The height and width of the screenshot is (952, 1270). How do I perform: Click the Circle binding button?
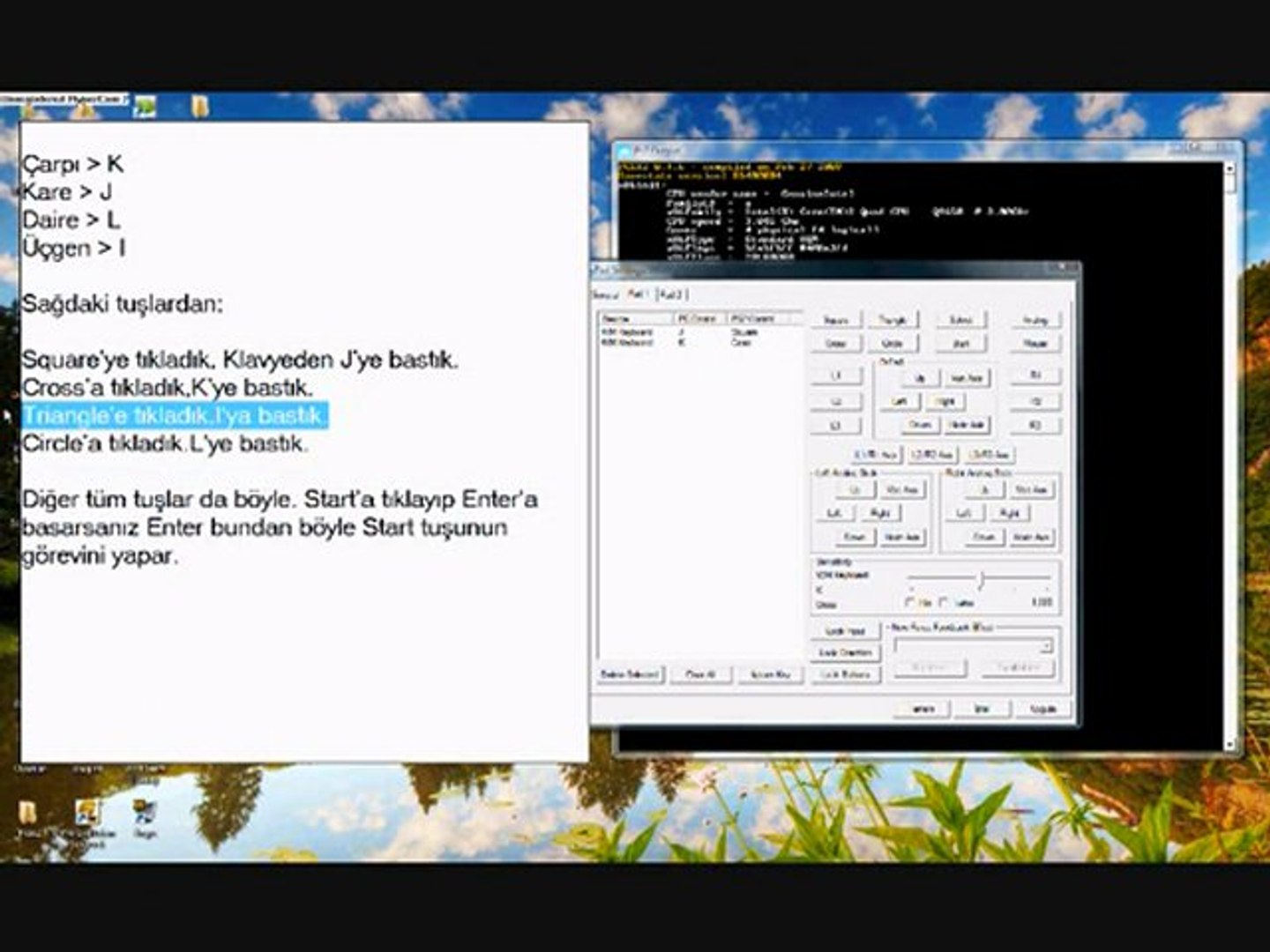click(893, 343)
